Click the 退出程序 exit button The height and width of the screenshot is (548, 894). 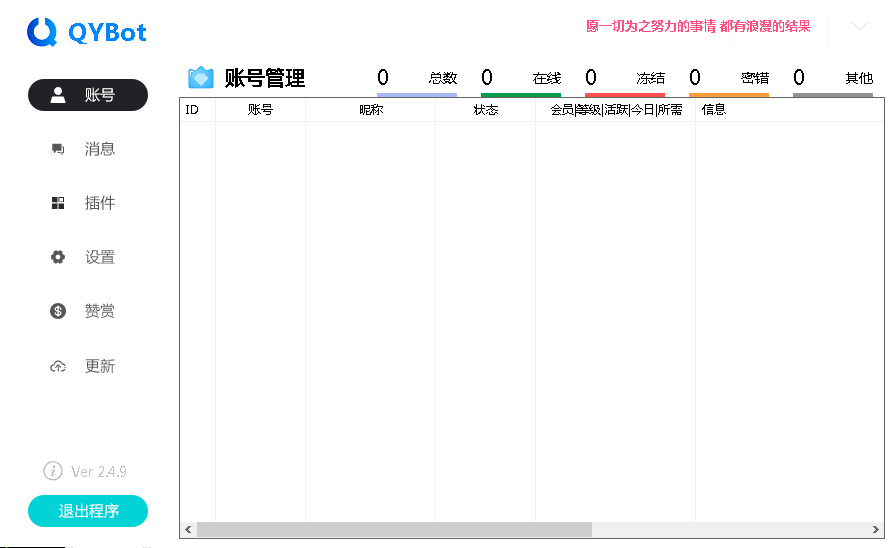[88, 511]
